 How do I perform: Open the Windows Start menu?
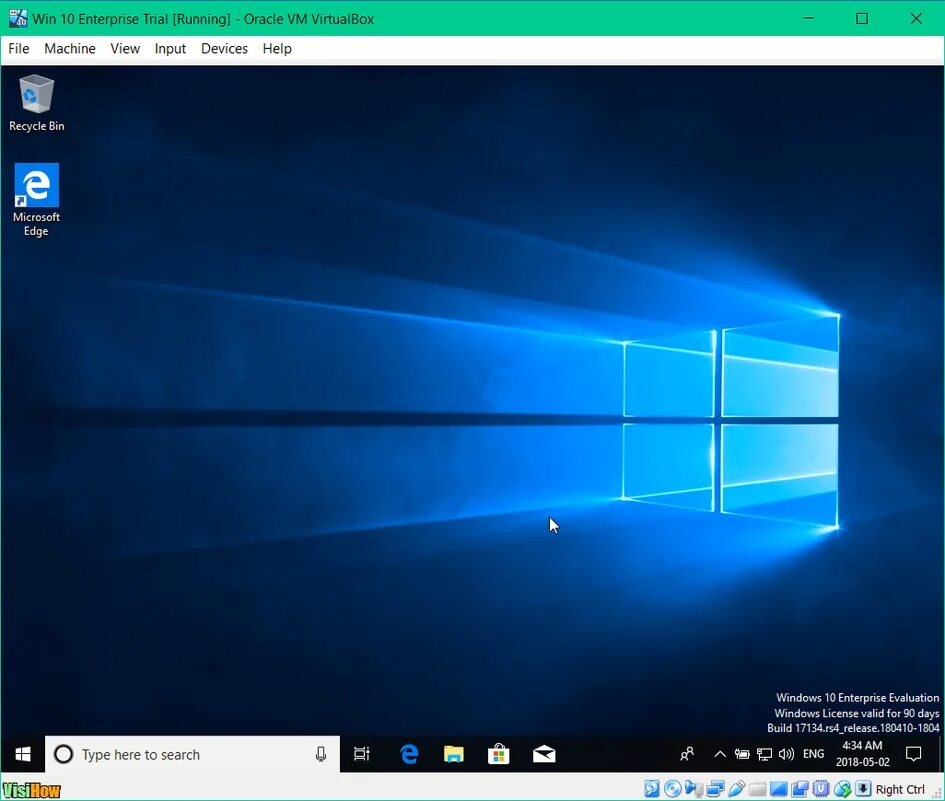click(23, 754)
